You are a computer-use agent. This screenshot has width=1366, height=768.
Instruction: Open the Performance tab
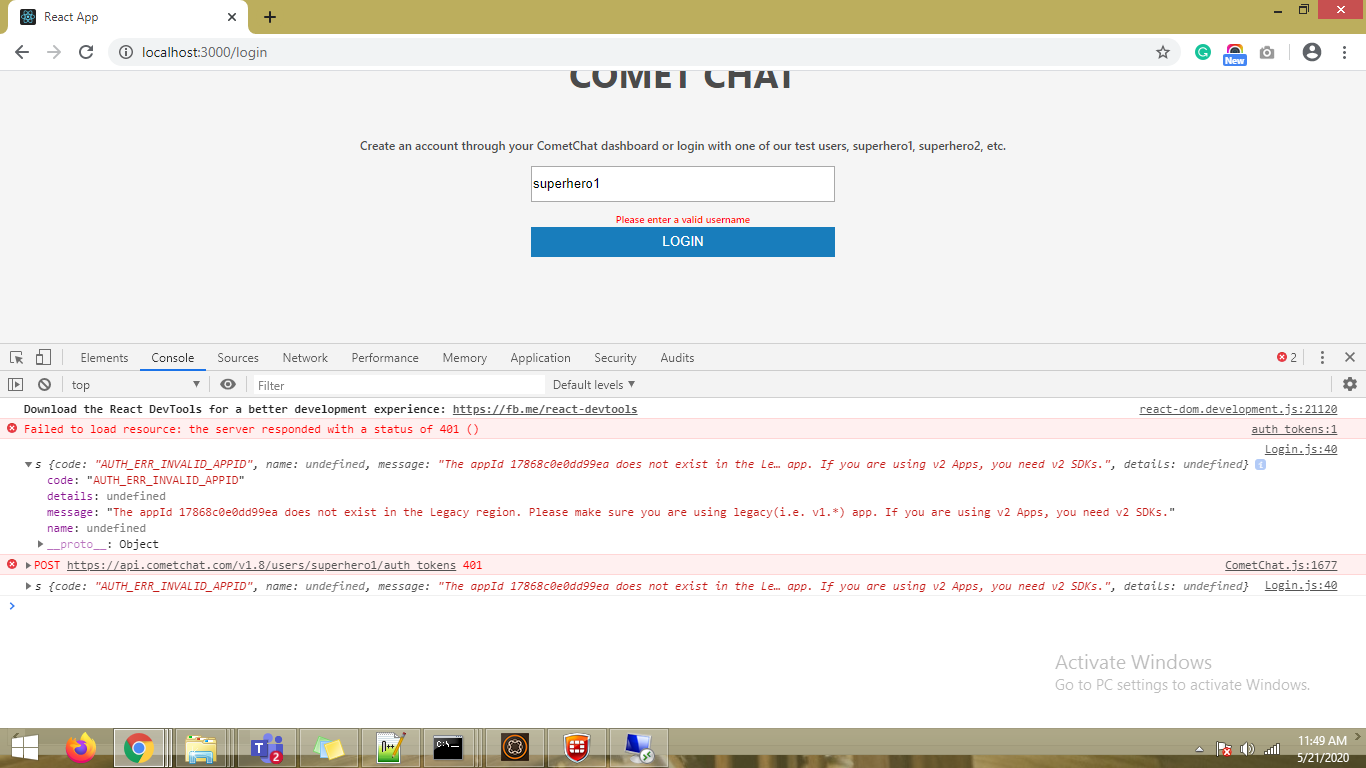click(x=385, y=357)
